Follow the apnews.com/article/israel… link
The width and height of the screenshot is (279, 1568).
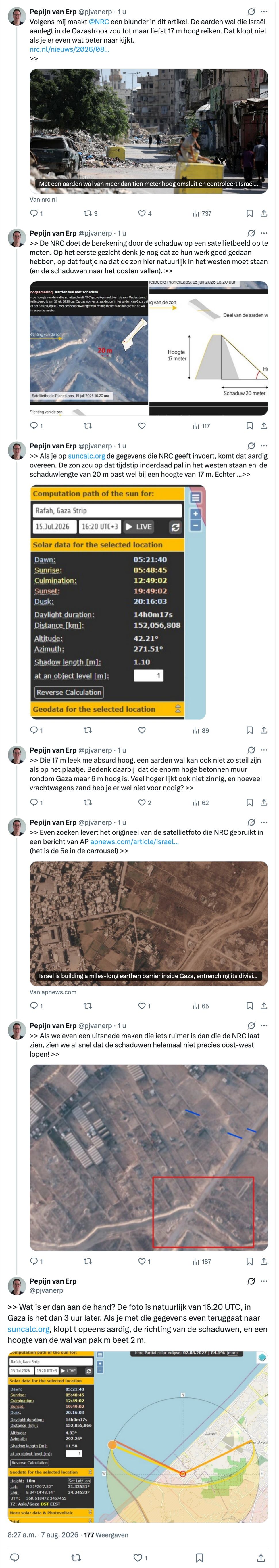(134, 842)
